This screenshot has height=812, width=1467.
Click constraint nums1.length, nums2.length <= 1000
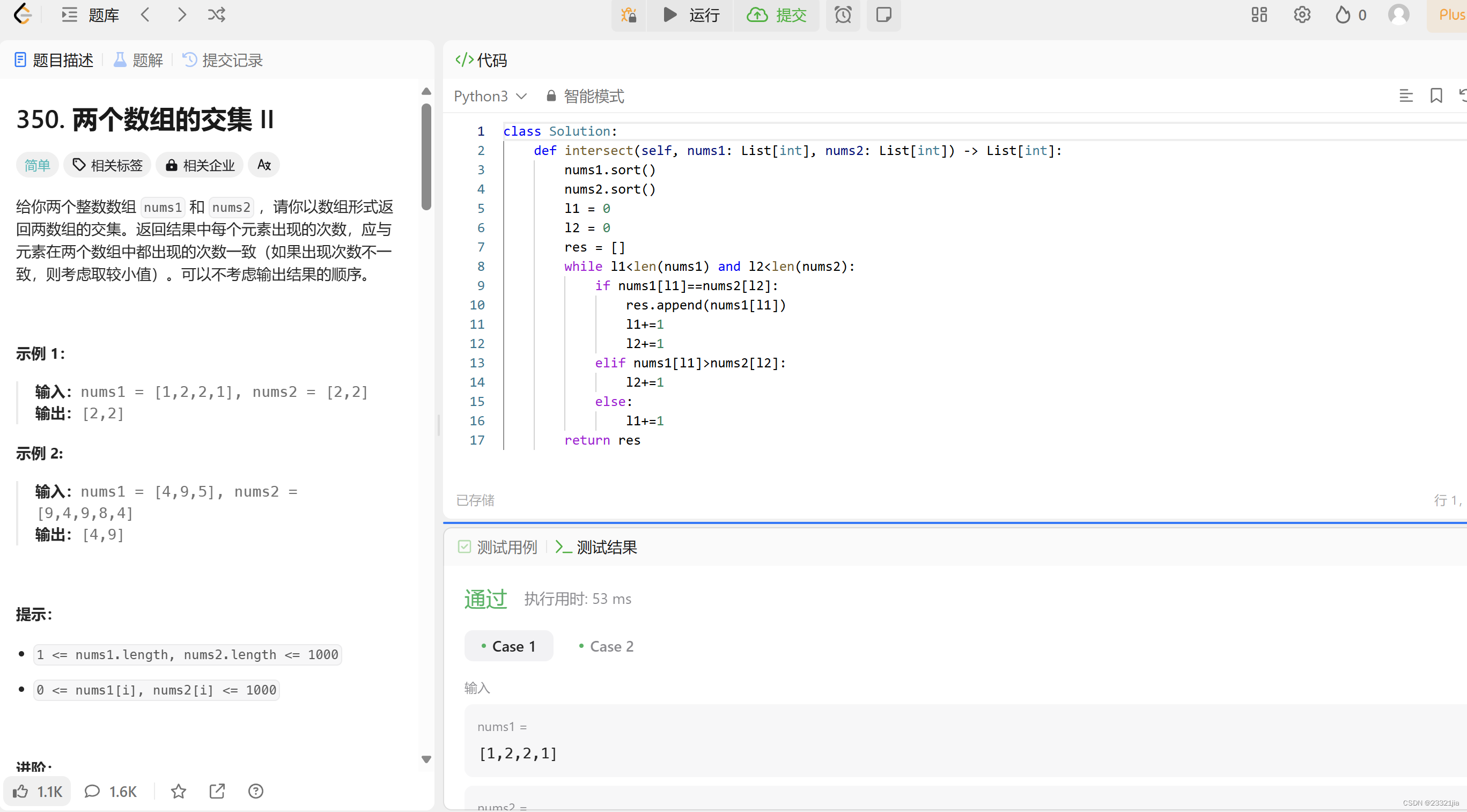click(187, 655)
